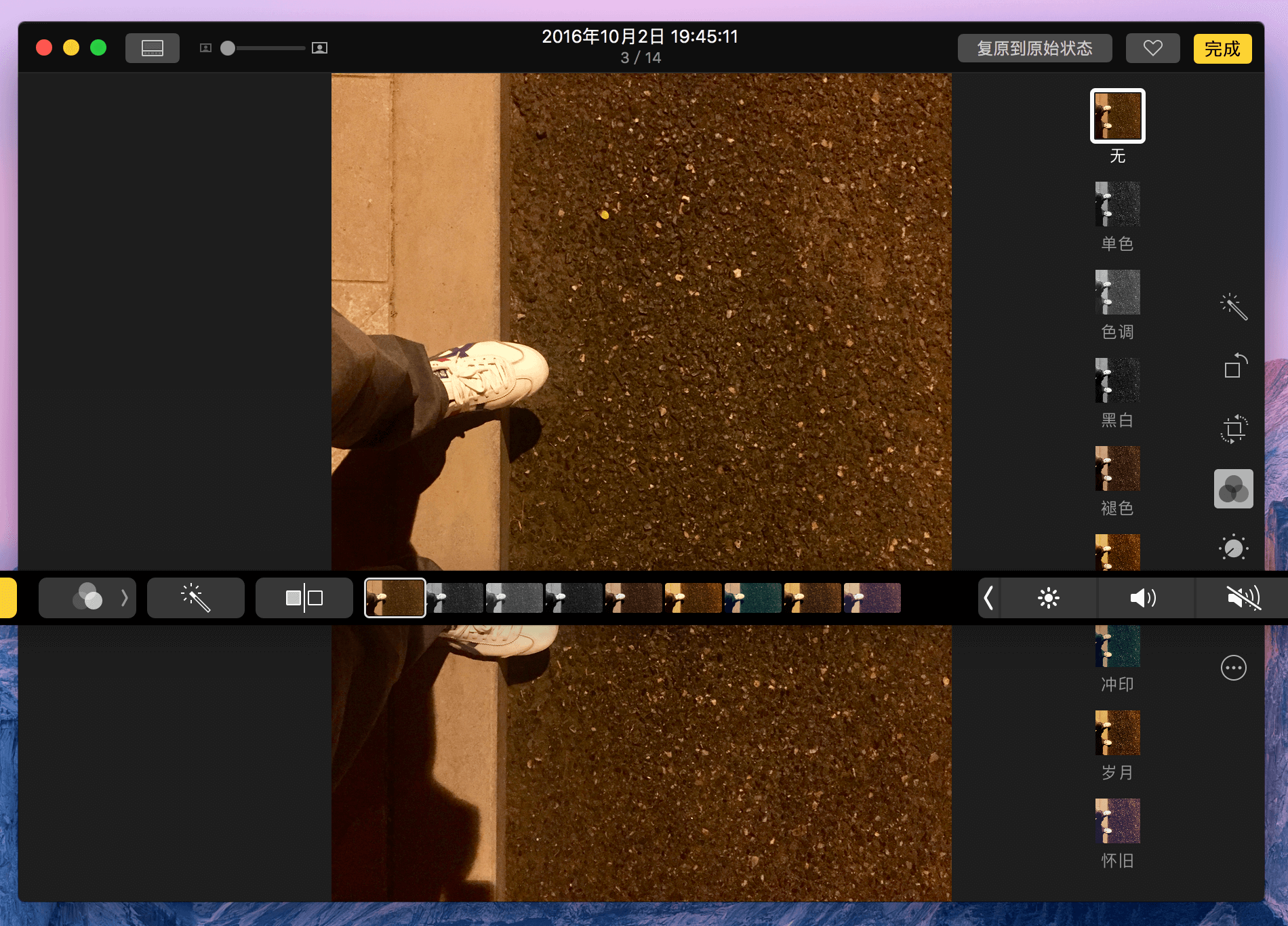This screenshot has height=926, width=1288.
Task: Select second grayscale filter in Touch Bar
Action: 455,598
